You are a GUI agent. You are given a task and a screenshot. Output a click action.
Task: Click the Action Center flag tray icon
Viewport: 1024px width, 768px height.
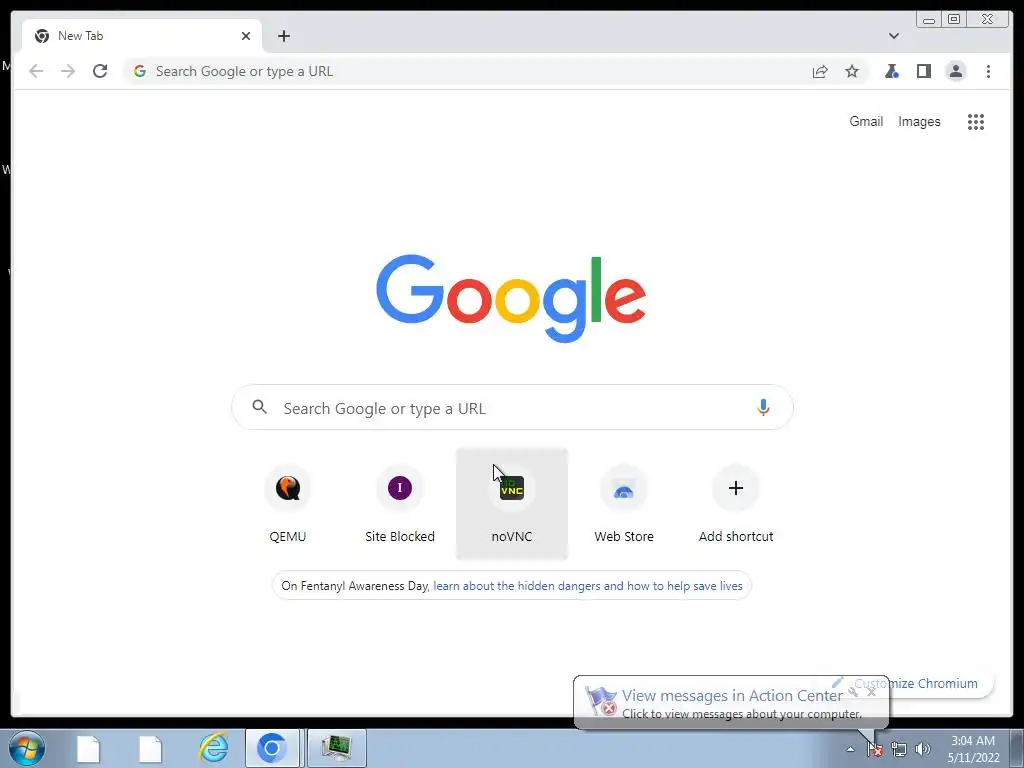[x=874, y=749]
